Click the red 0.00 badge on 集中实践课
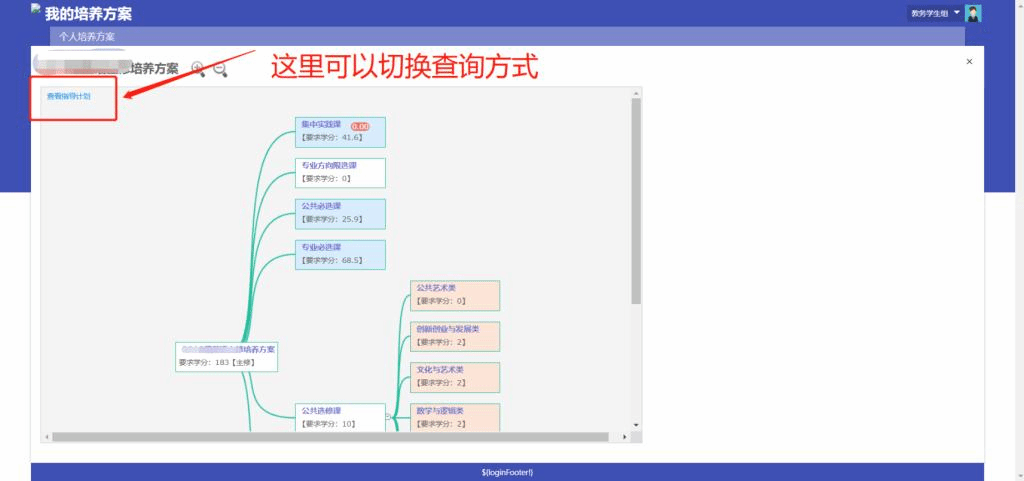The image size is (1024, 481). pyautogui.click(x=360, y=126)
